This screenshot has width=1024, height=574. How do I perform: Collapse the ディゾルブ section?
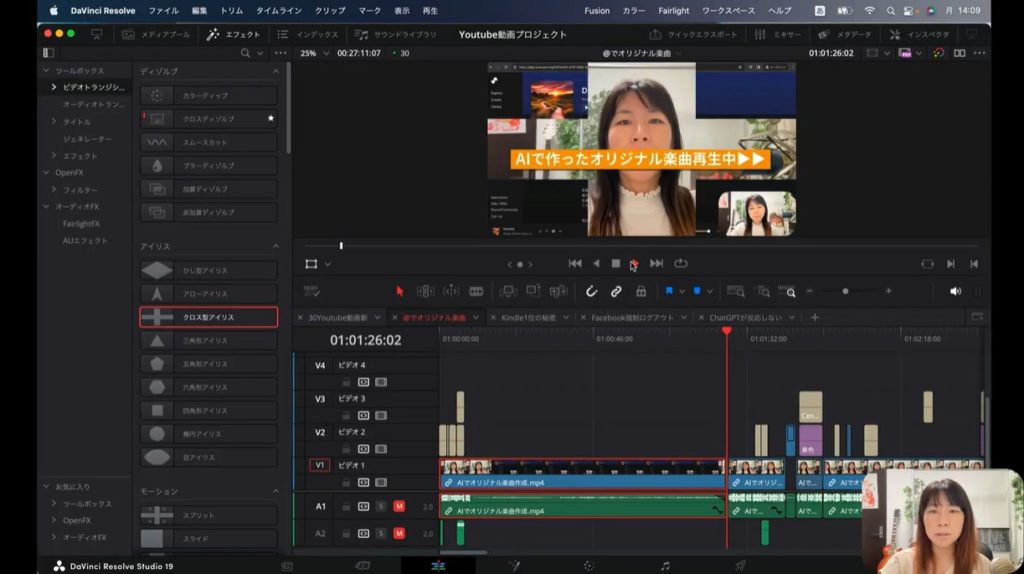pos(276,72)
